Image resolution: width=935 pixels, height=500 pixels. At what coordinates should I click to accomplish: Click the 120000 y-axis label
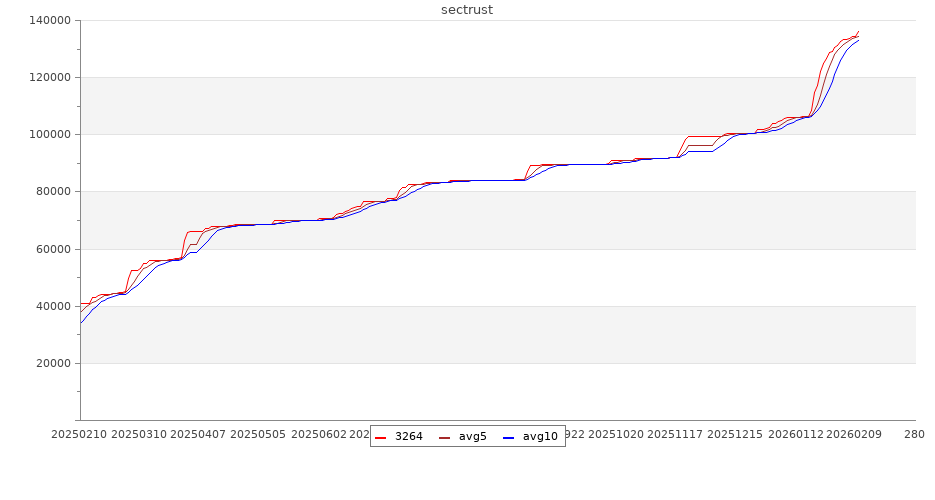(x=49, y=77)
